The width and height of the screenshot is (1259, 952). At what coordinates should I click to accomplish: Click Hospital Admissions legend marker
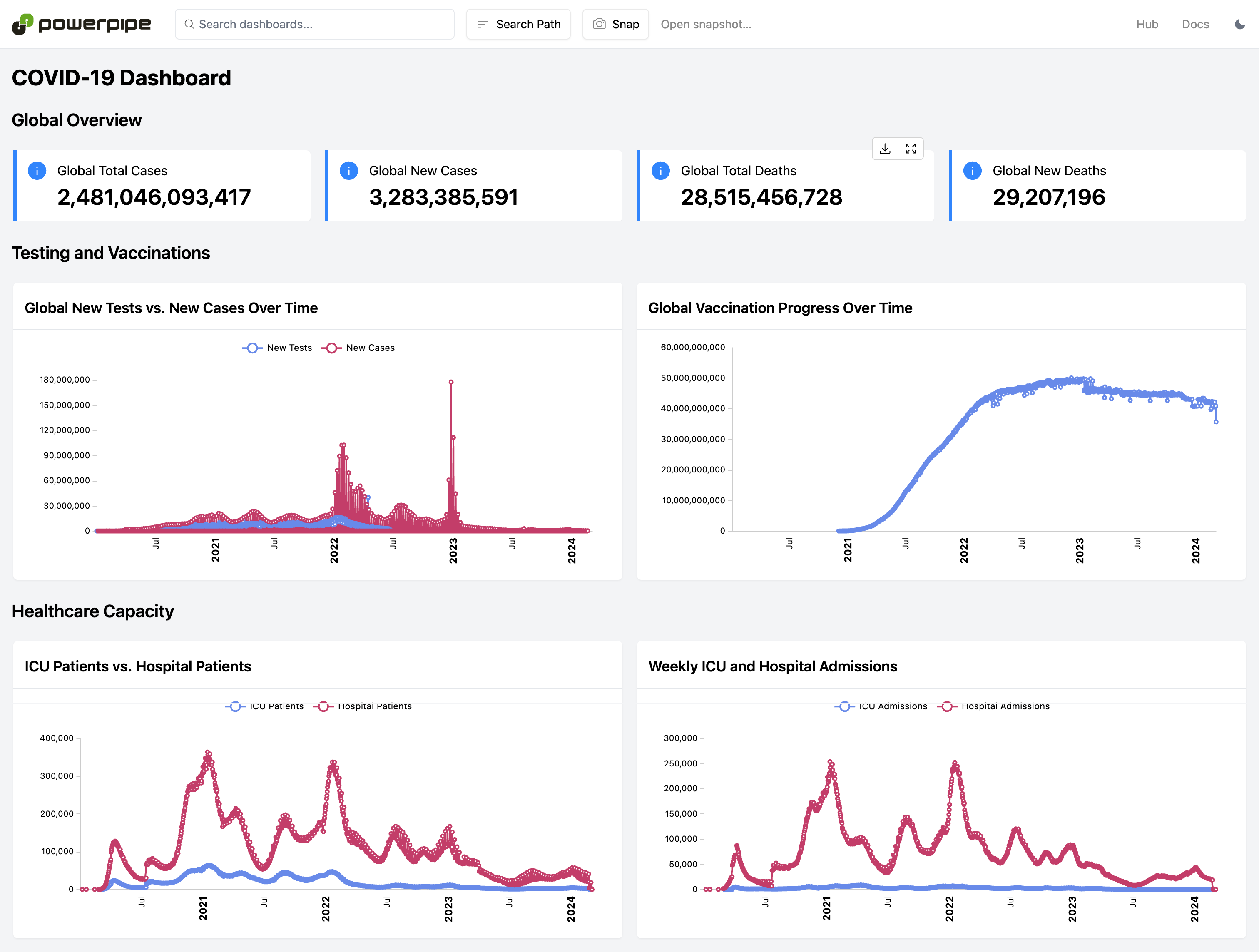click(946, 706)
